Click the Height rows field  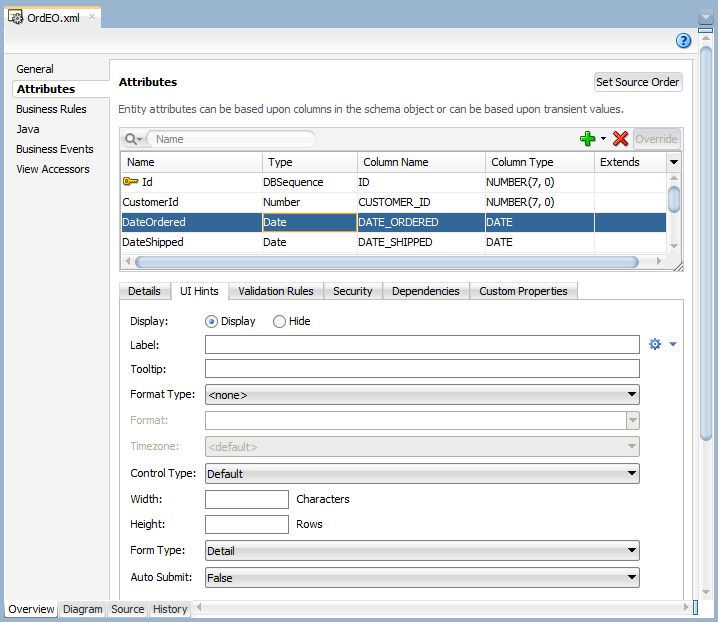coord(247,524)
